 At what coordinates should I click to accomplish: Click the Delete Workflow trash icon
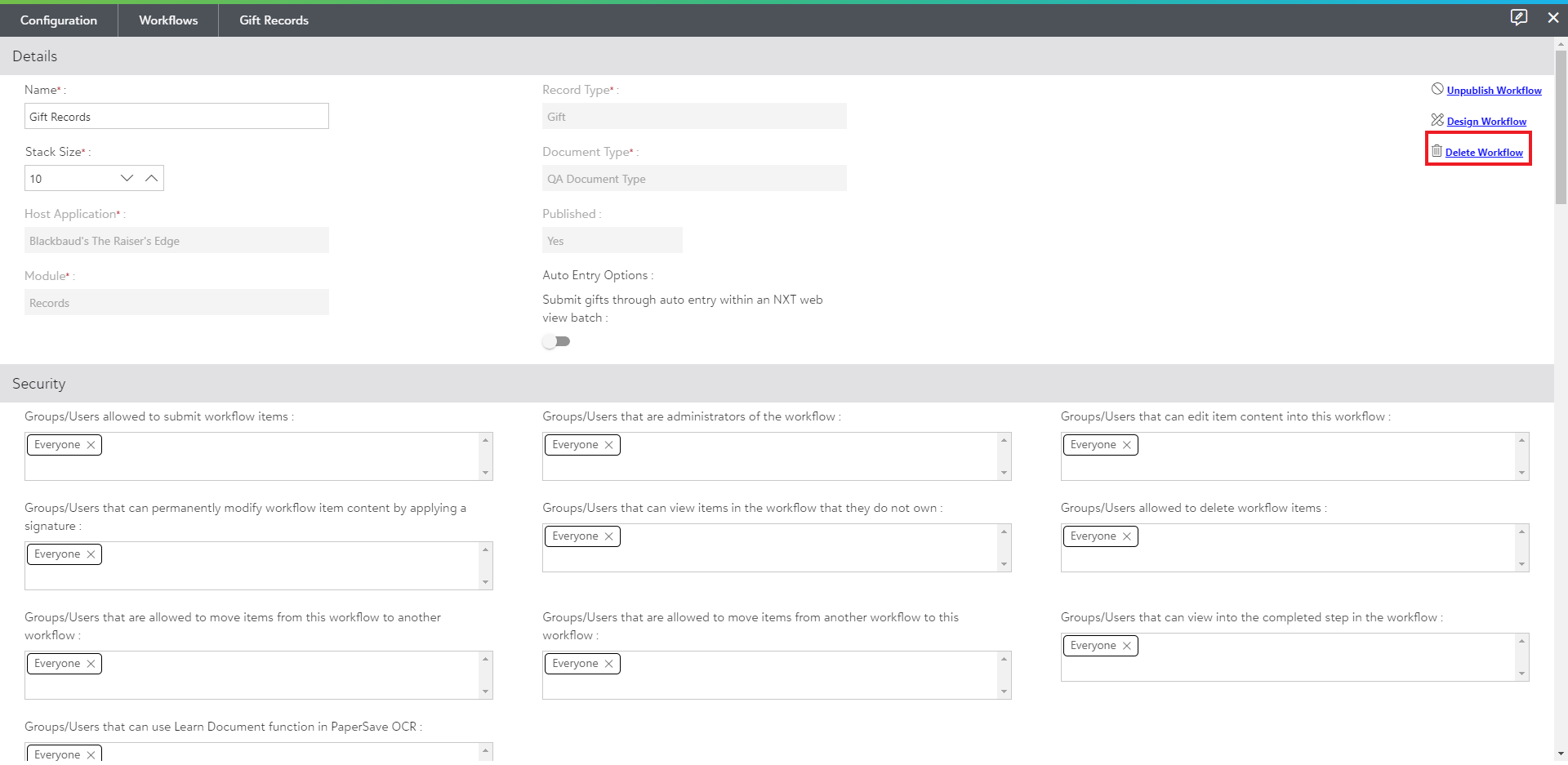pos(1437,151)
